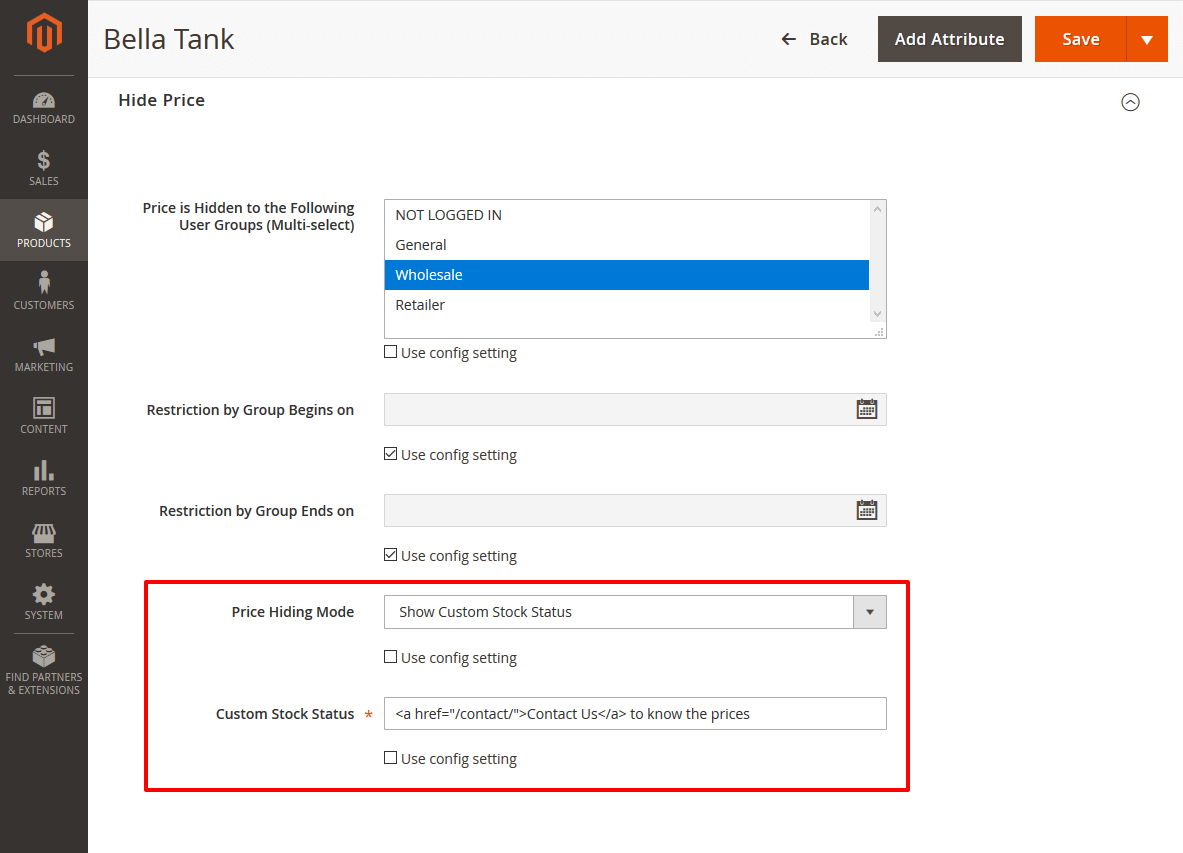
Task: Uncheck Use config setting for Begins on
Action: 391,454
